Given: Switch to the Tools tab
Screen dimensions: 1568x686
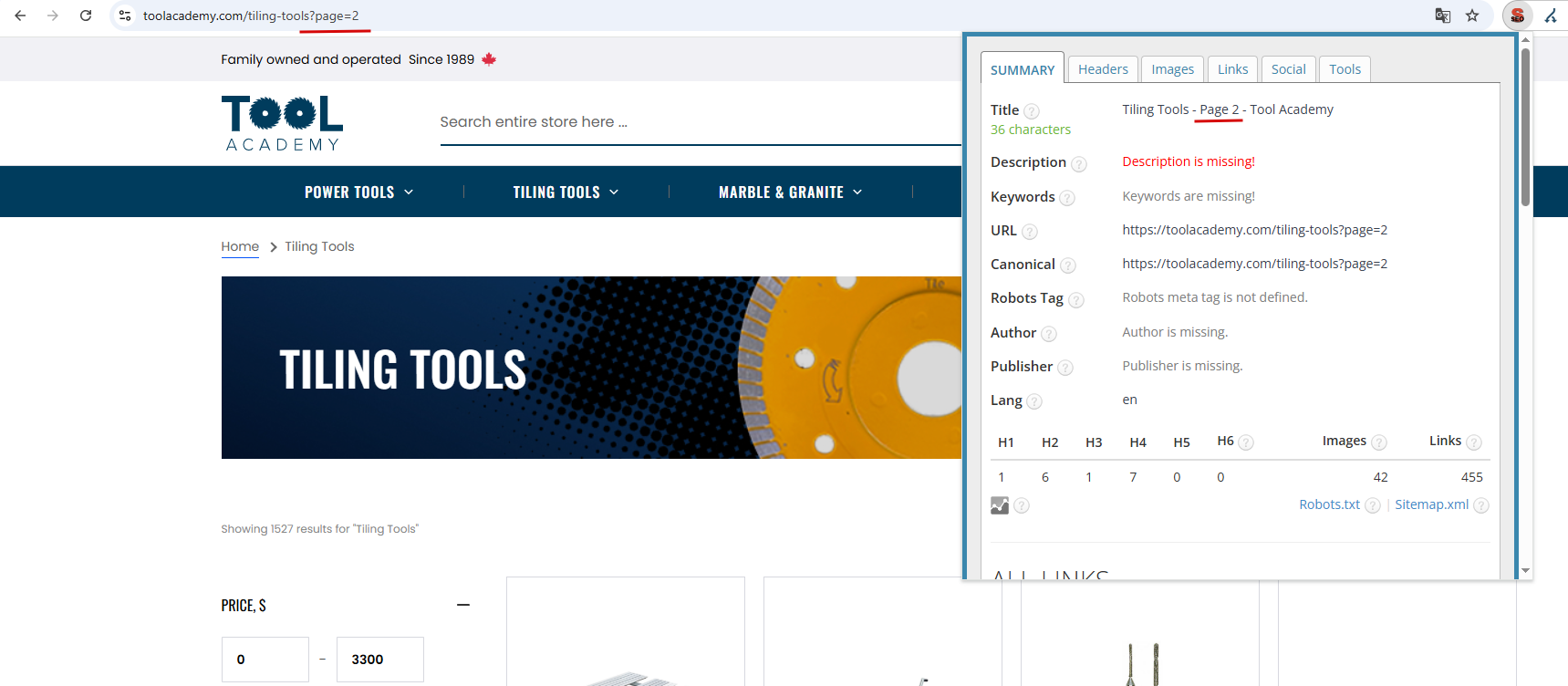Looking at the screenshot, I should coord(1345,69).
